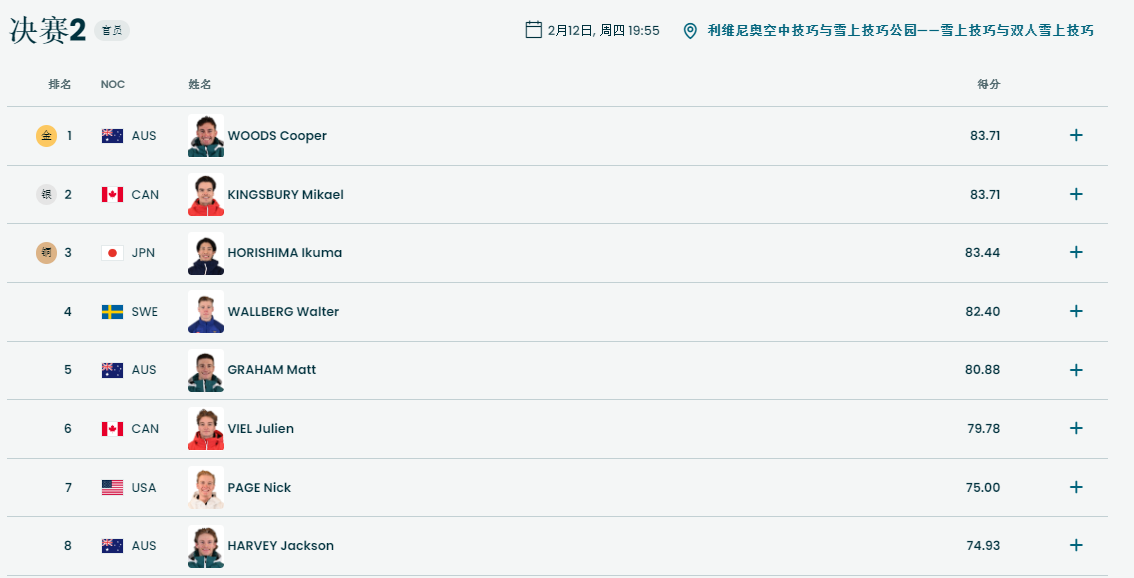Expand WOODS Cooper score details
The width and height of the screenshot is (1134, 578).
pyautogui.click(x=1076, y=135)
